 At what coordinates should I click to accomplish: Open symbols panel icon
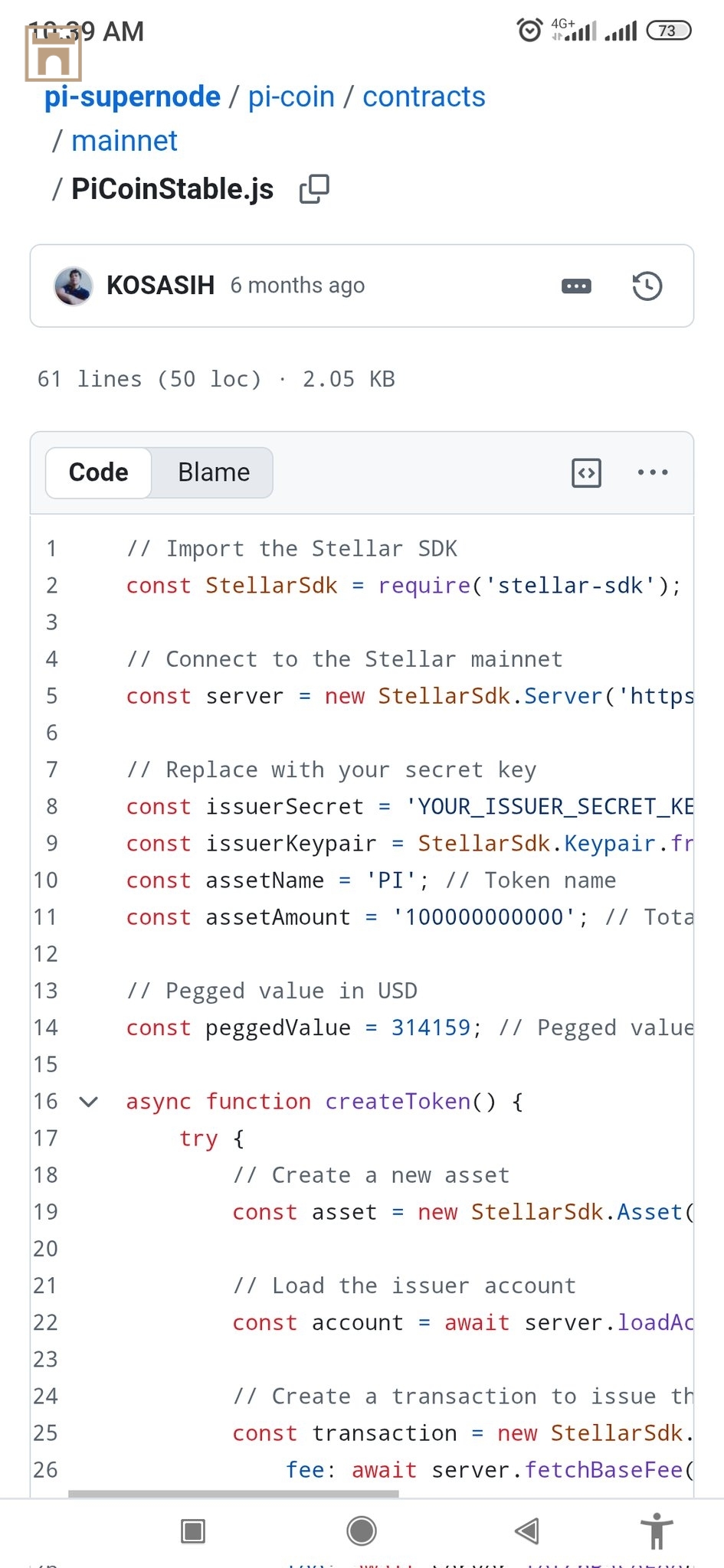(x=587, y=472)
